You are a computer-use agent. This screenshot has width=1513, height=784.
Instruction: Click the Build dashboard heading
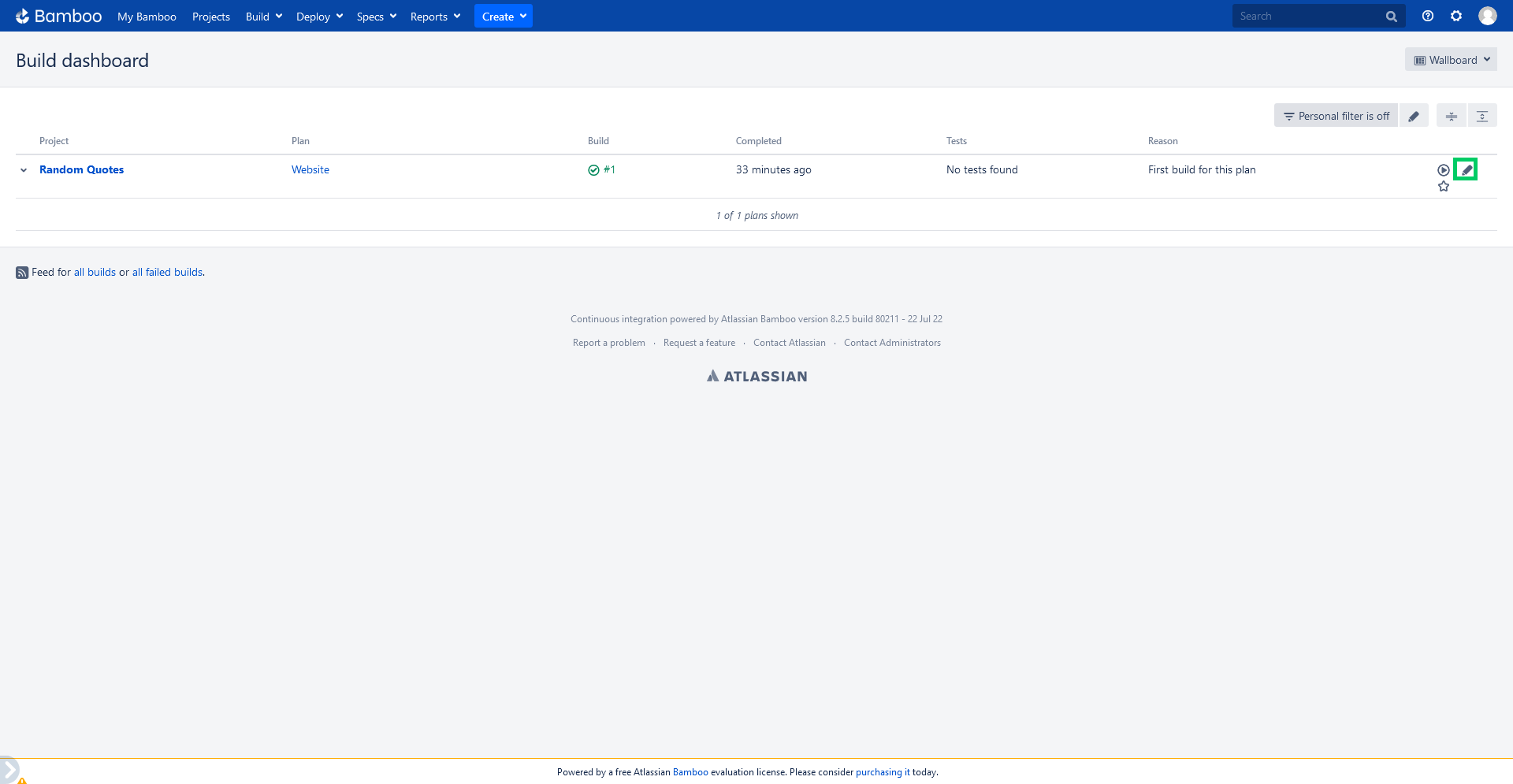click(82, 61)
